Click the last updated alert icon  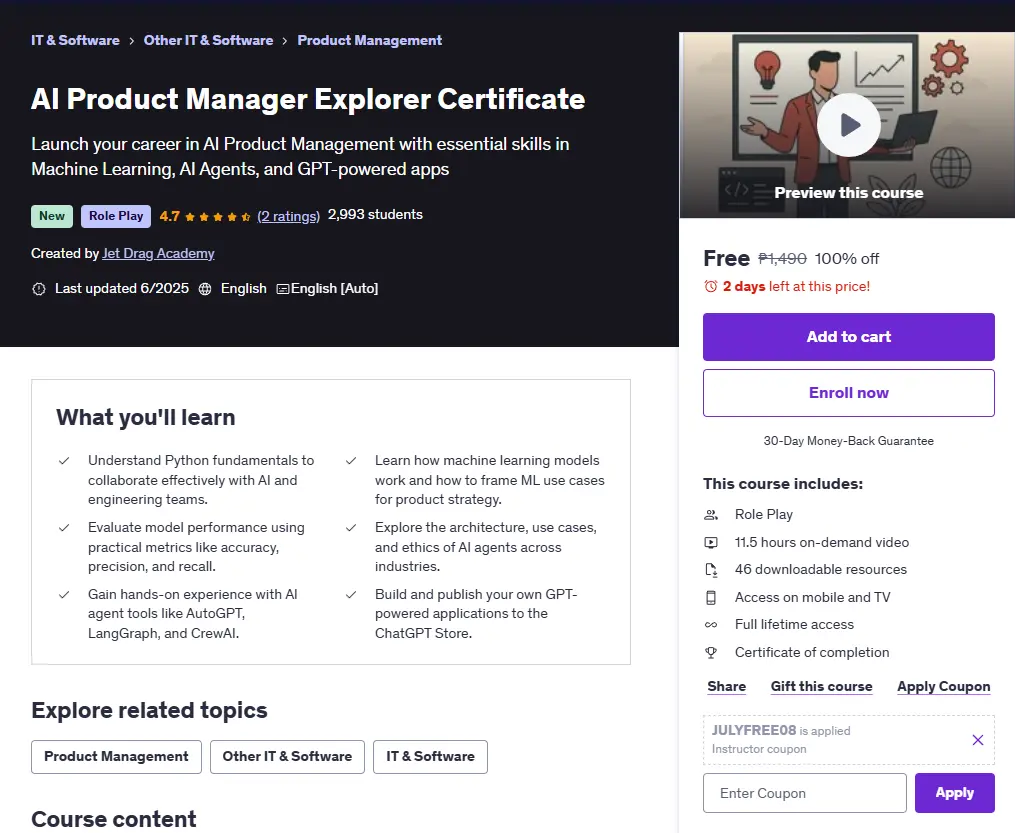click(x=39, y=289)
